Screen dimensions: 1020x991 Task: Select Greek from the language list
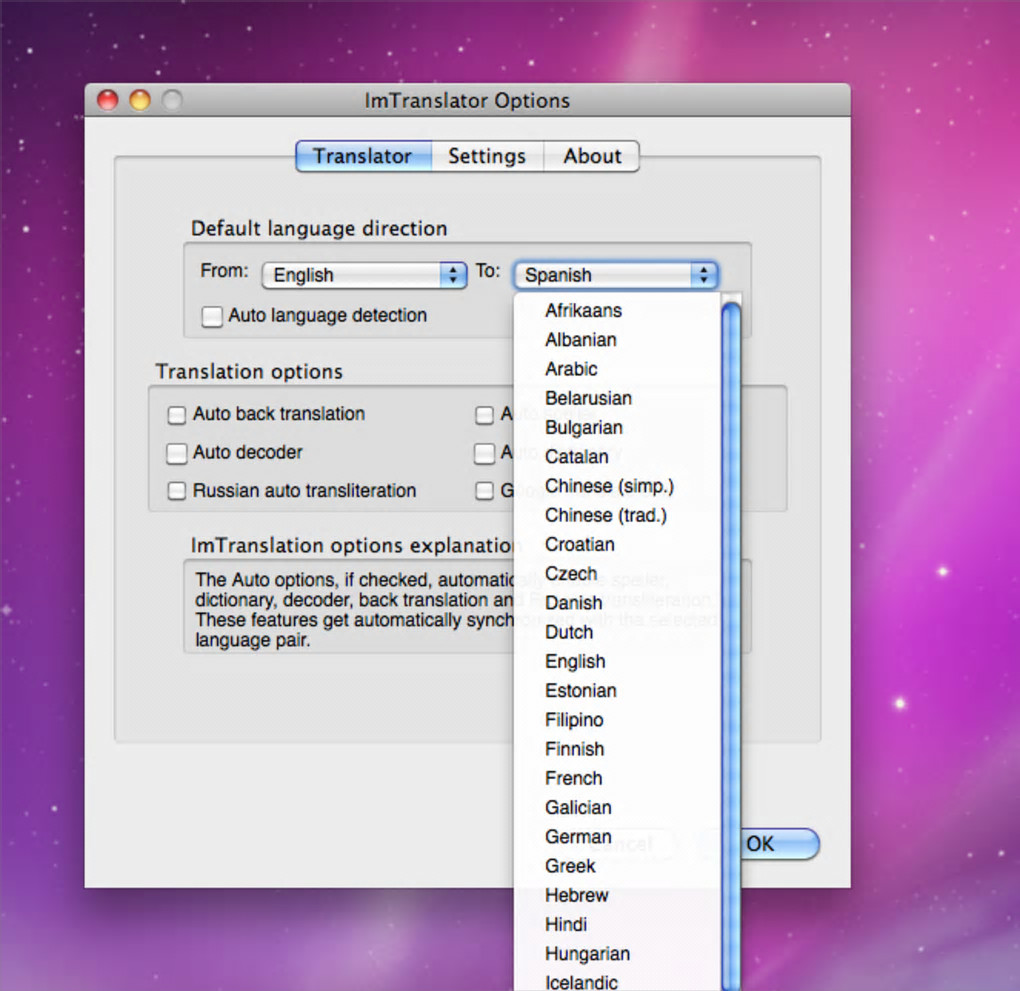tap(618, 867)
